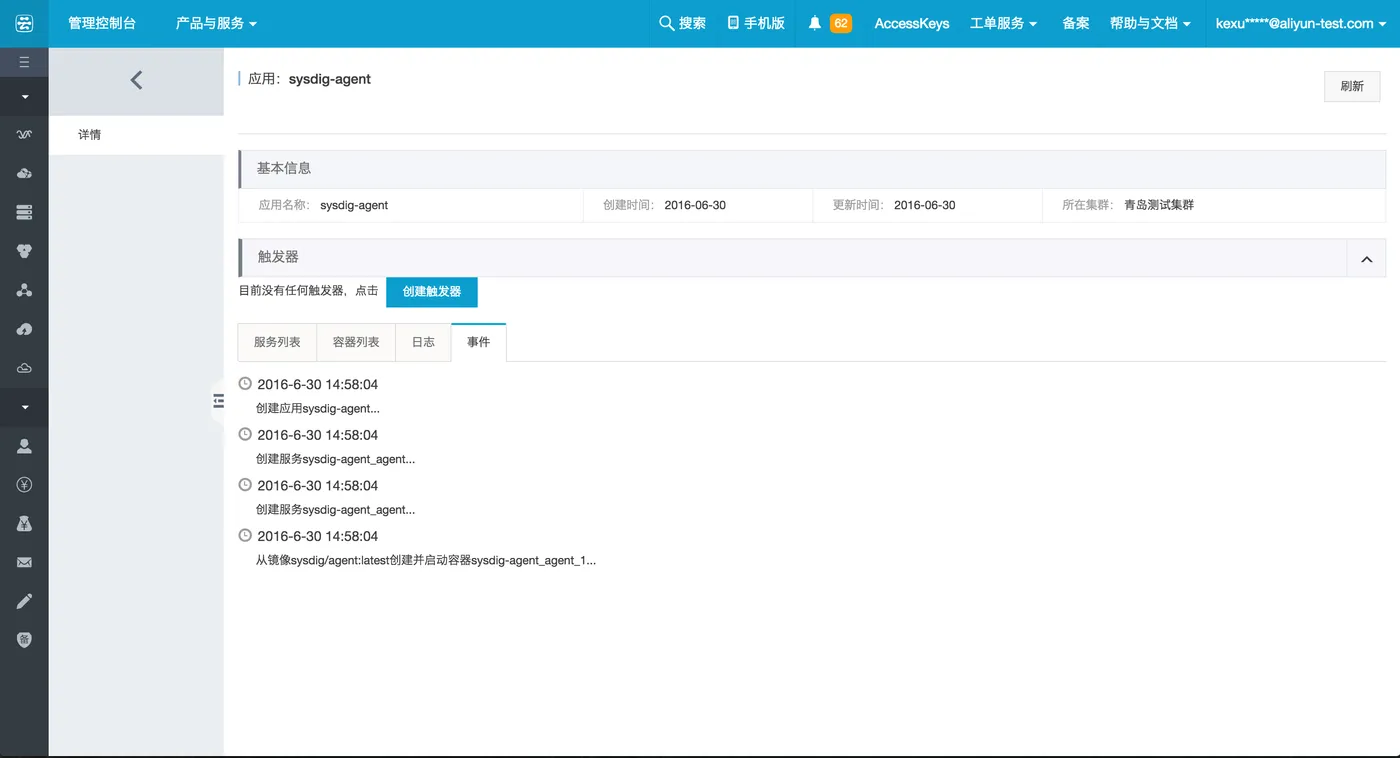Collapse the detail side panel handle
This screenshot has width=1400, height=758.
click(218, 401)
